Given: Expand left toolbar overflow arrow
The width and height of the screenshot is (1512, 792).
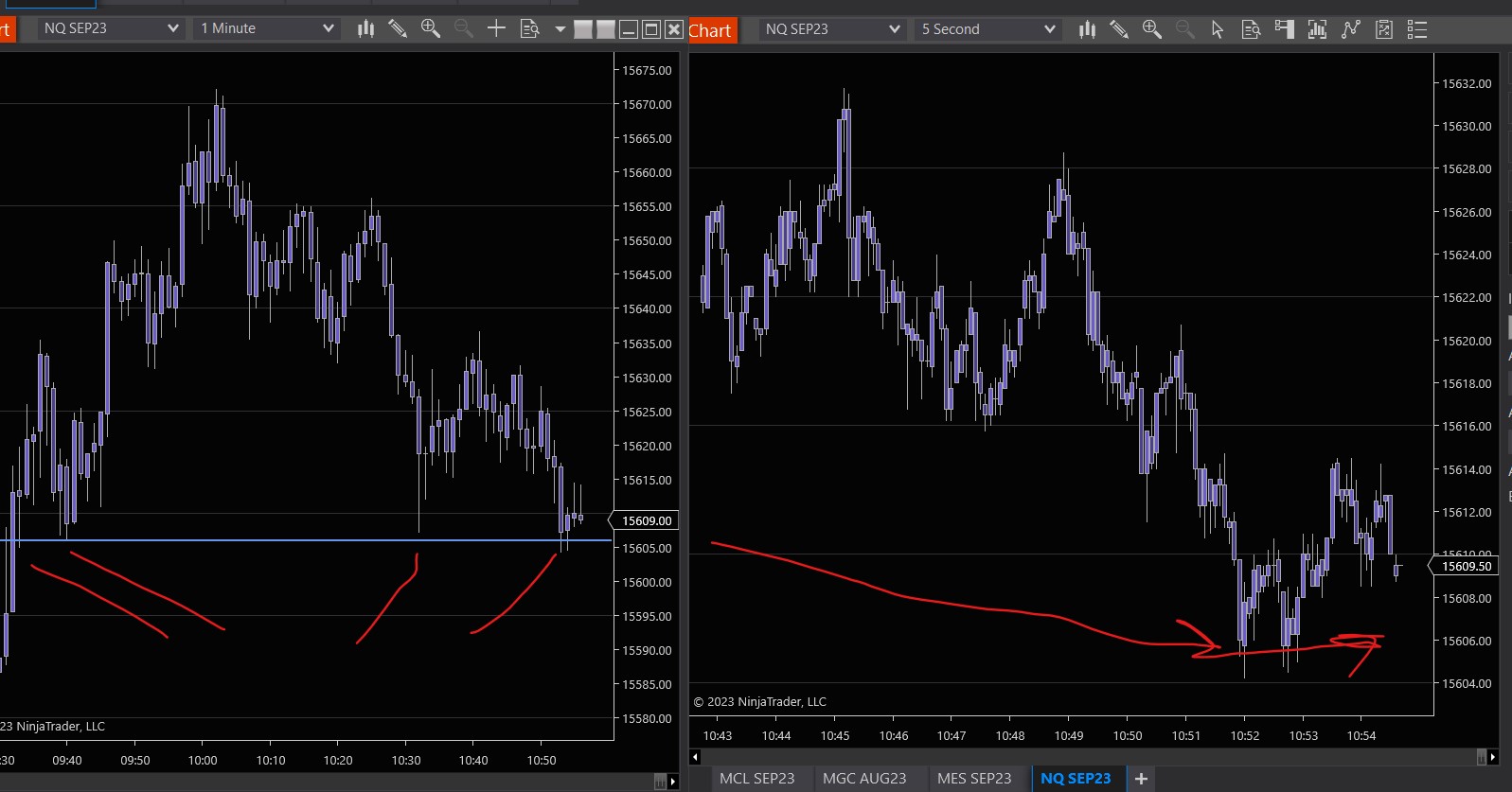Looking at the screenshot, I should click(x=560, y=28).
